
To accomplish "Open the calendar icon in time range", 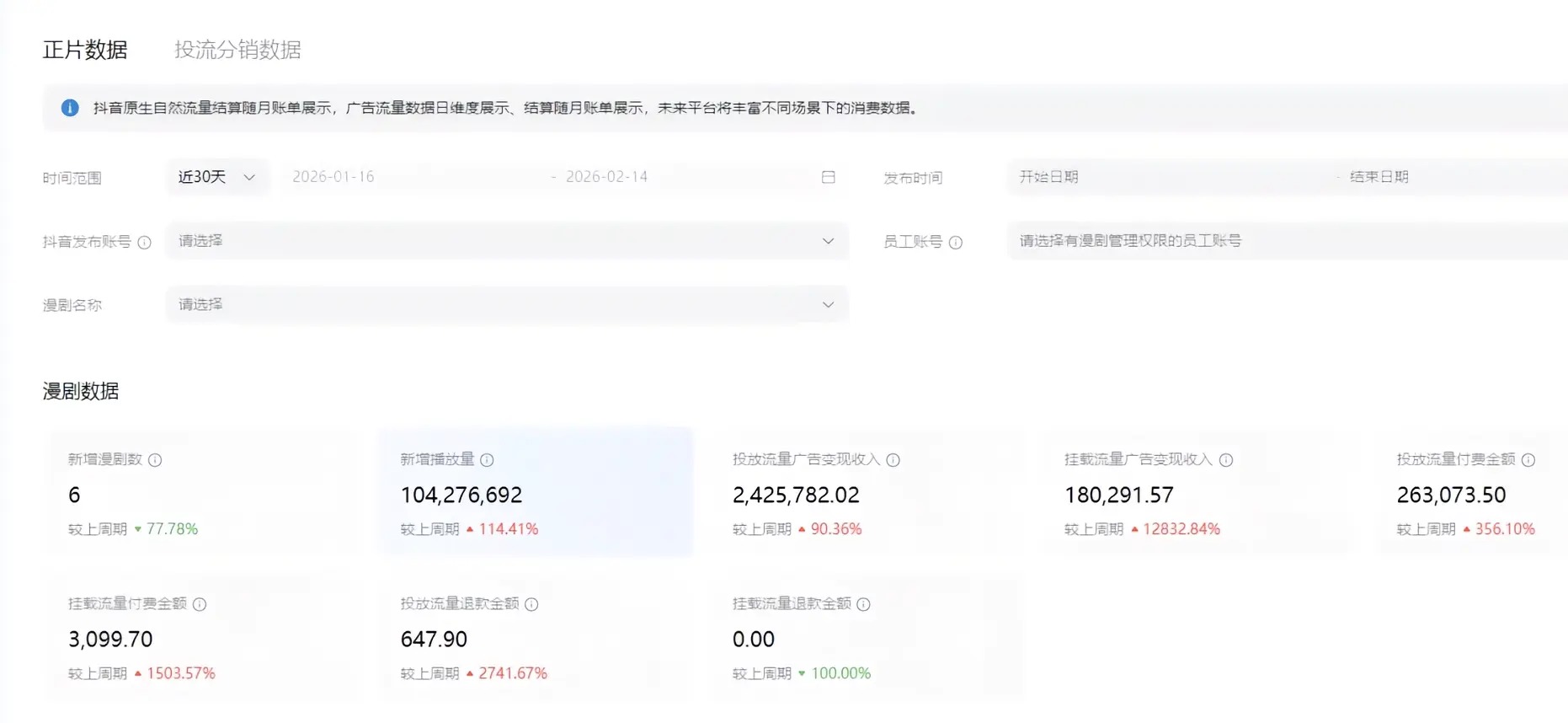I will 829,177.
